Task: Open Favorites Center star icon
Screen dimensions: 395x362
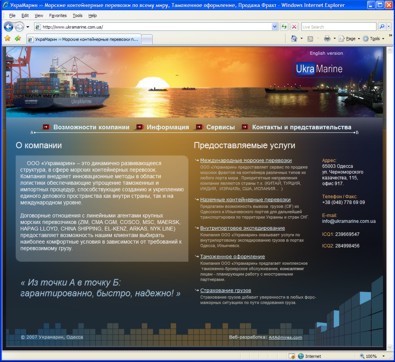Action: click(7, 39)
